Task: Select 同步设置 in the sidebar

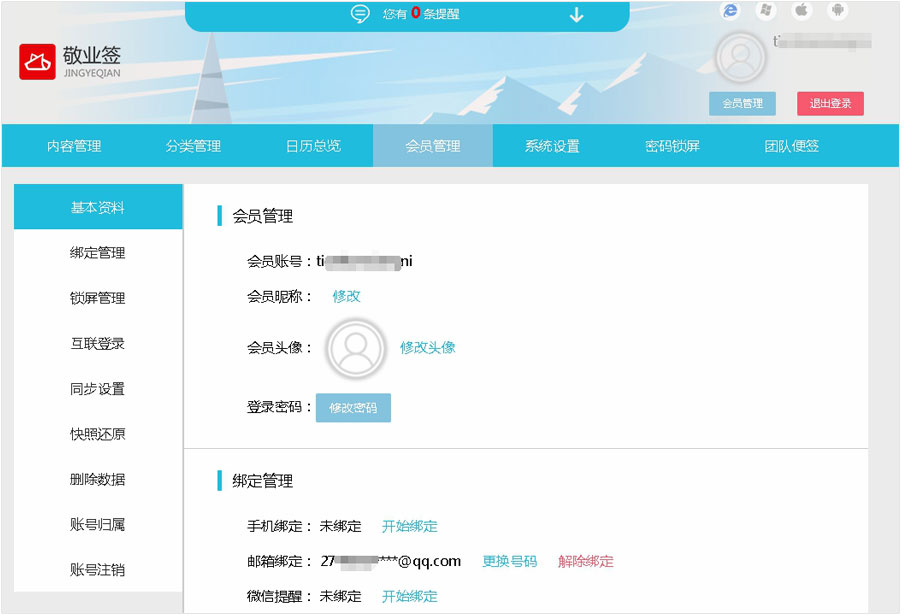Action: pos(98,389)
